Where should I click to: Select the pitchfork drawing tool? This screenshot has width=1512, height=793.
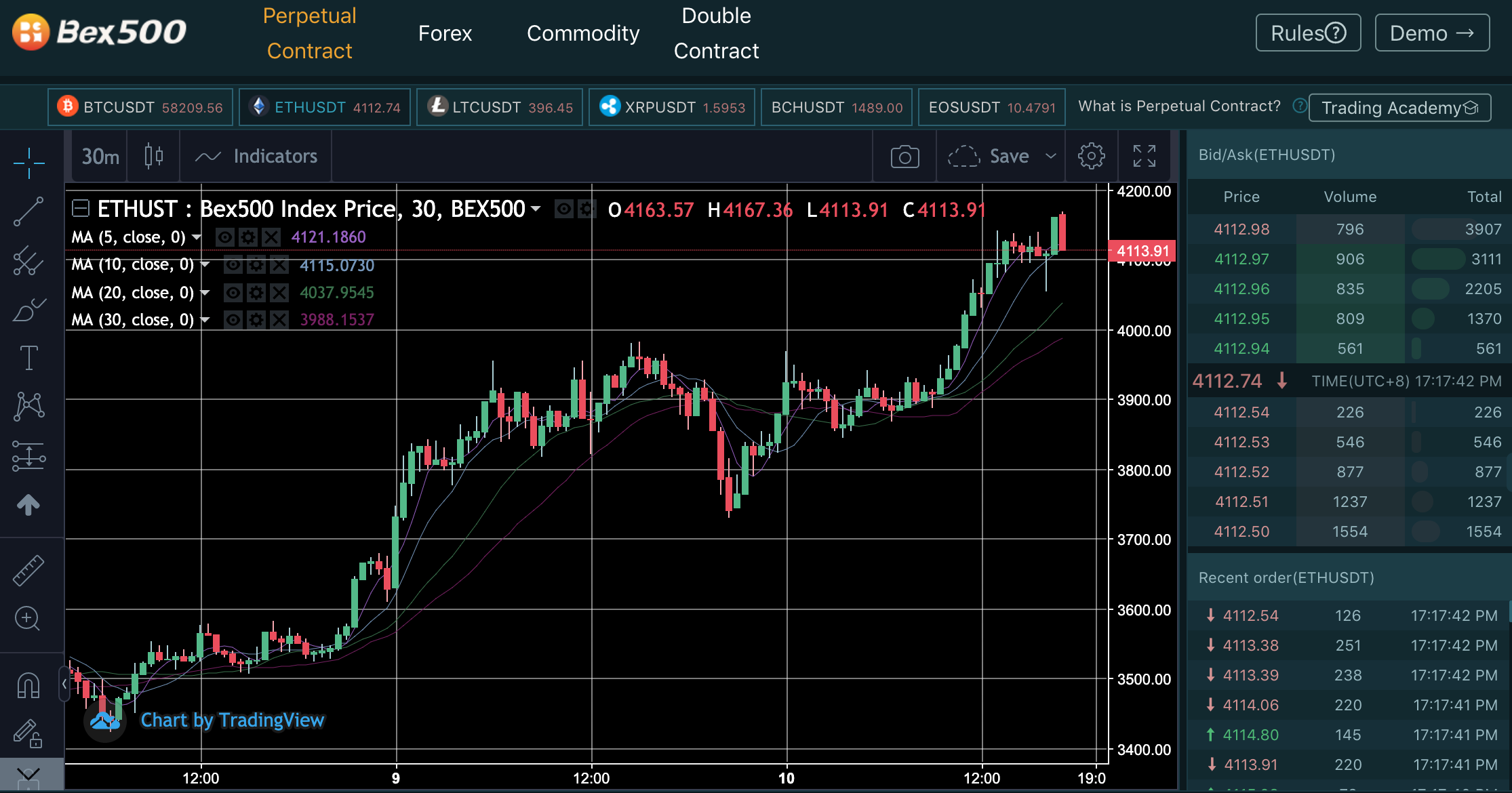29,260
